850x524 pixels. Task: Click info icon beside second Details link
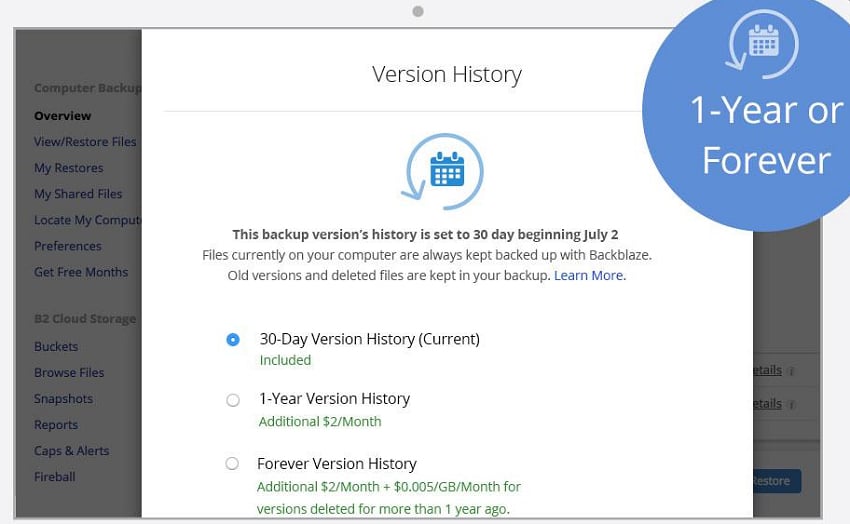click(x=791, y=405)
